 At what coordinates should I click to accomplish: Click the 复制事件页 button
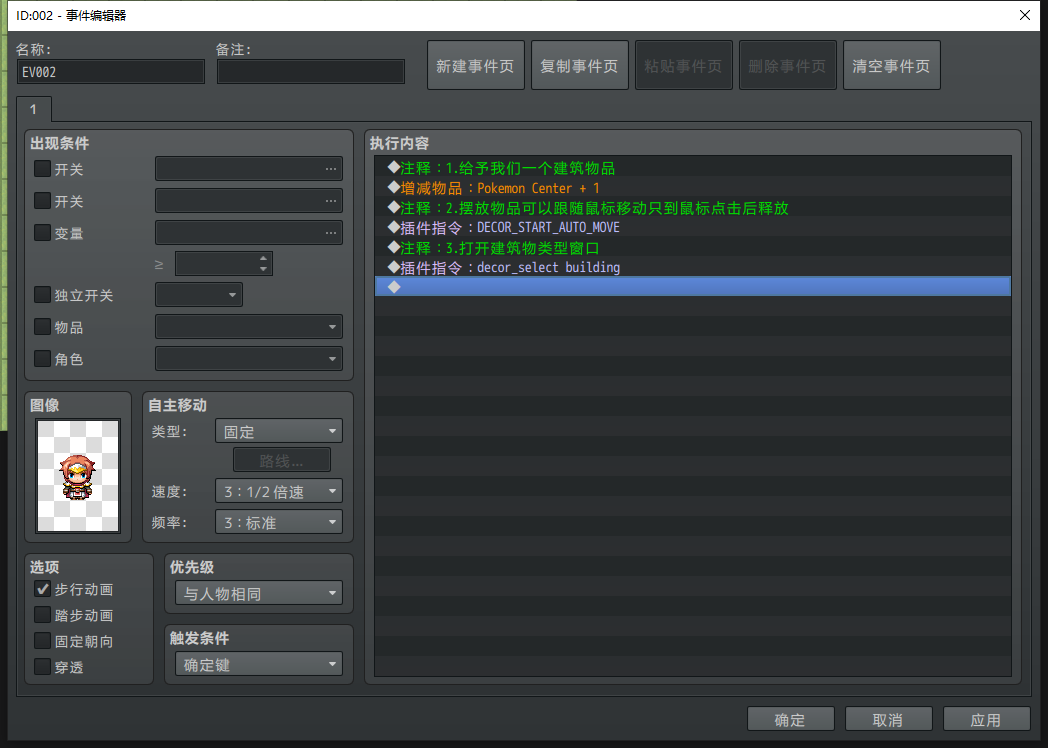[x=579, y=66]
